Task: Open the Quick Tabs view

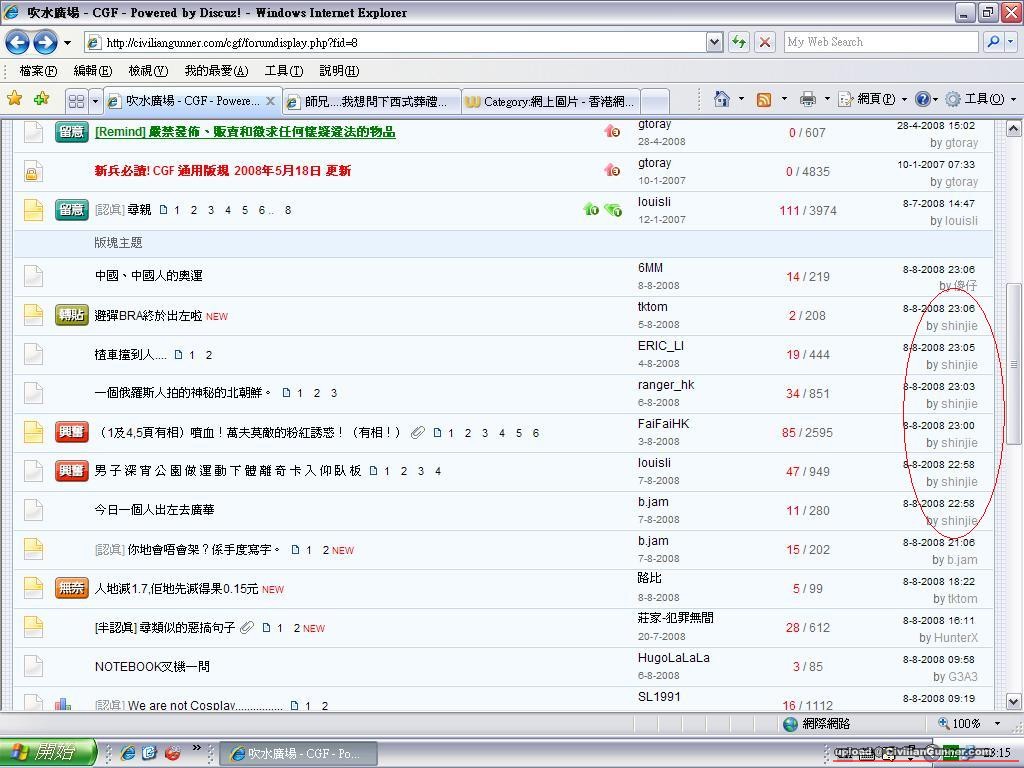Action: (x=76, y=101)
